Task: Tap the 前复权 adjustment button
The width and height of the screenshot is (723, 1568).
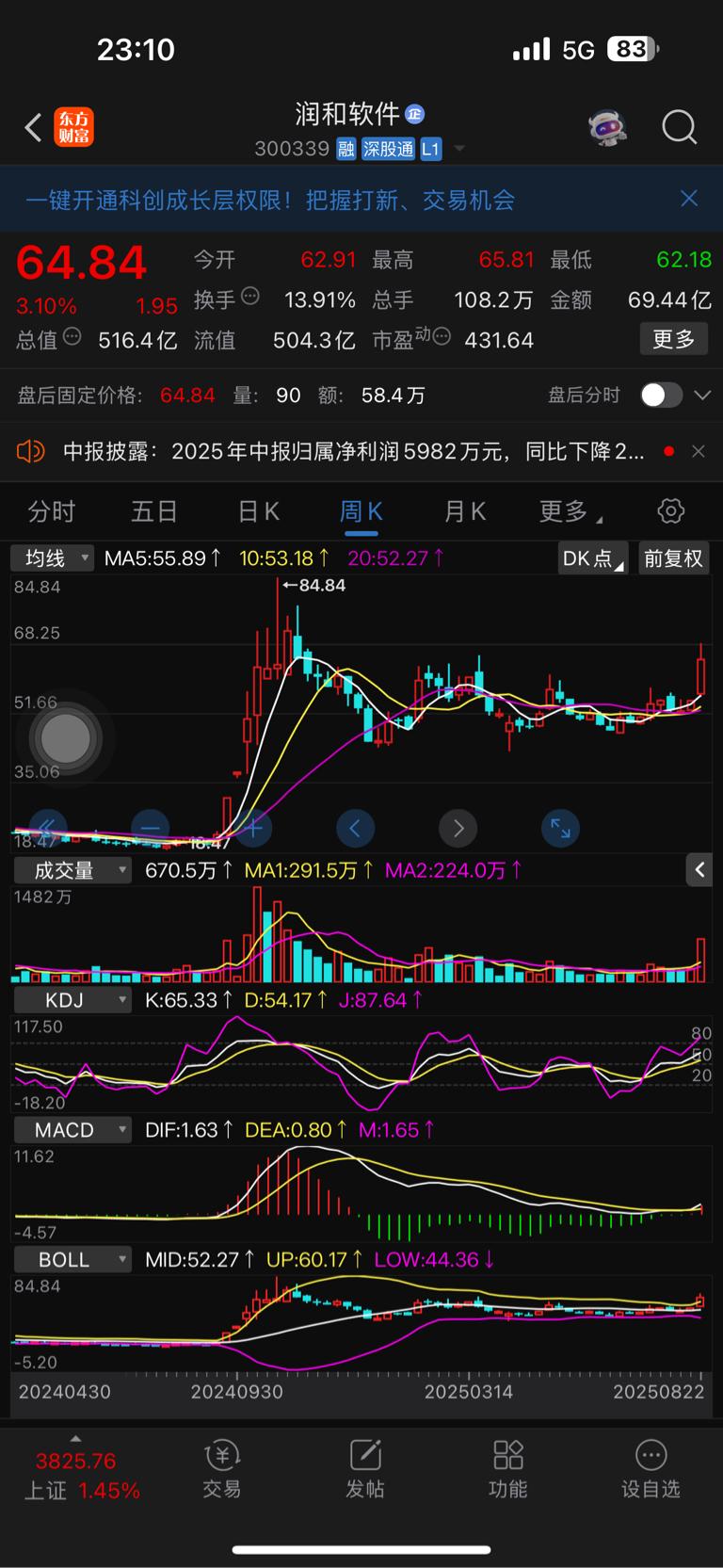Action: coord(673,558)
